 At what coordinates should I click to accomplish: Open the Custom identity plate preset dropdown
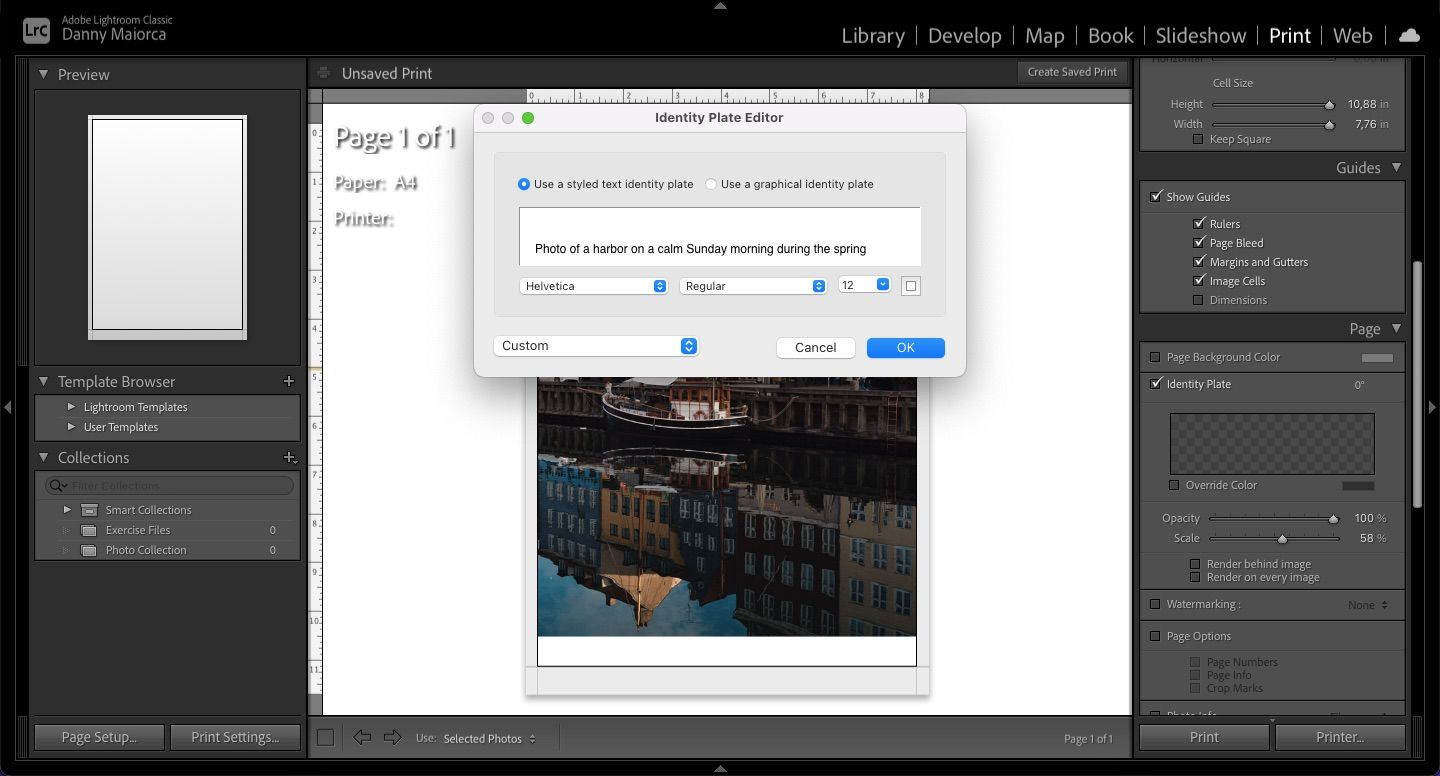(x=596, y=346)
